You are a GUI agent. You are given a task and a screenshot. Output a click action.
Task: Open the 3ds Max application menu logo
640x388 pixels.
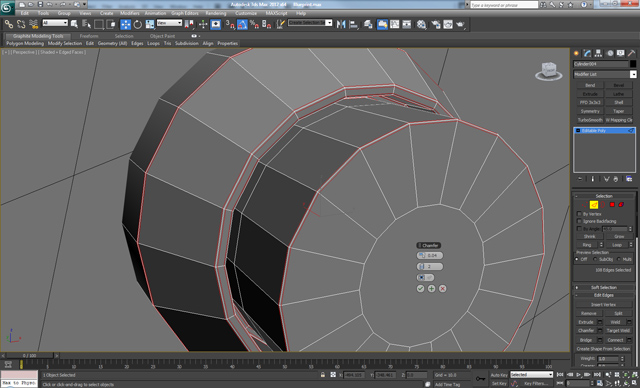pos(7,7)
